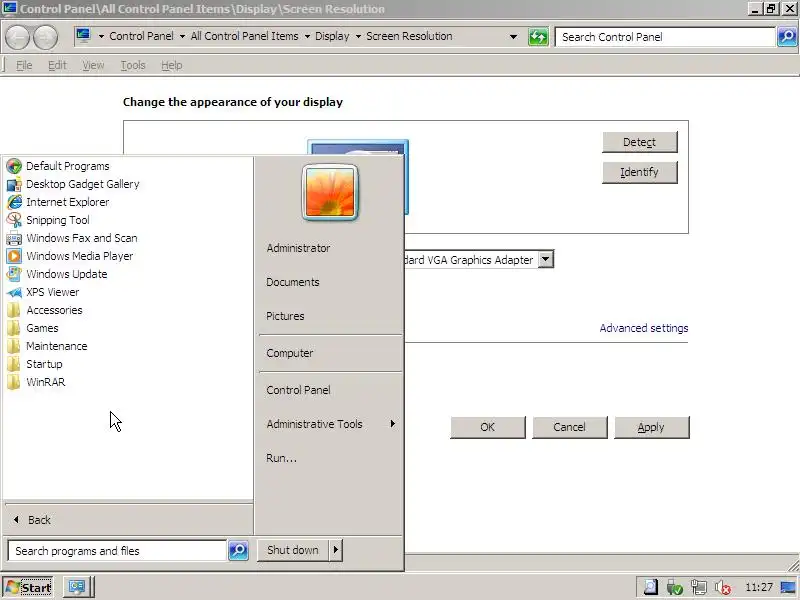Click the Show desktop icon beside clock
800x600 pixels.
788,588
